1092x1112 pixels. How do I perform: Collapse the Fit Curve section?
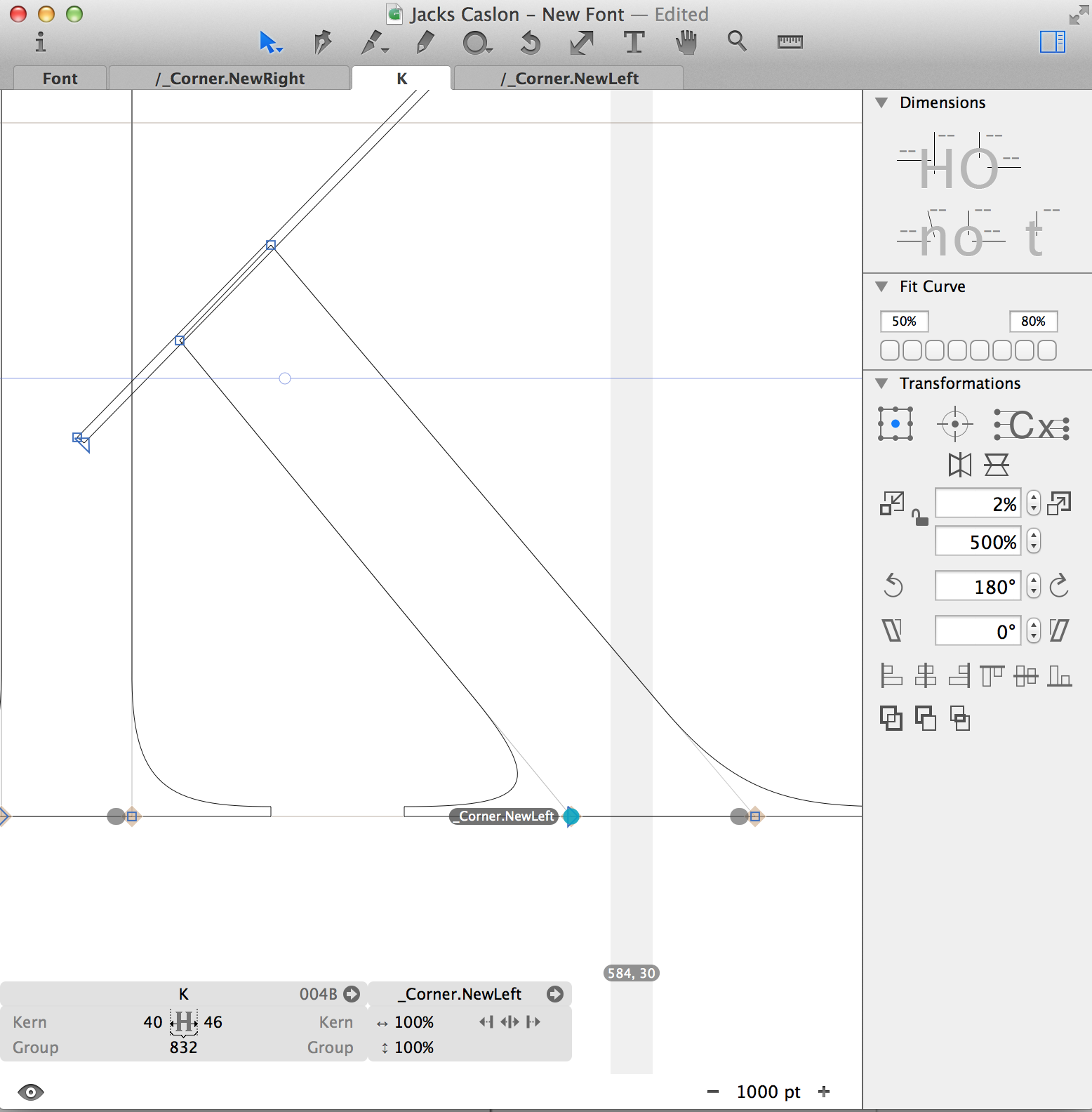tap(881, 286)
